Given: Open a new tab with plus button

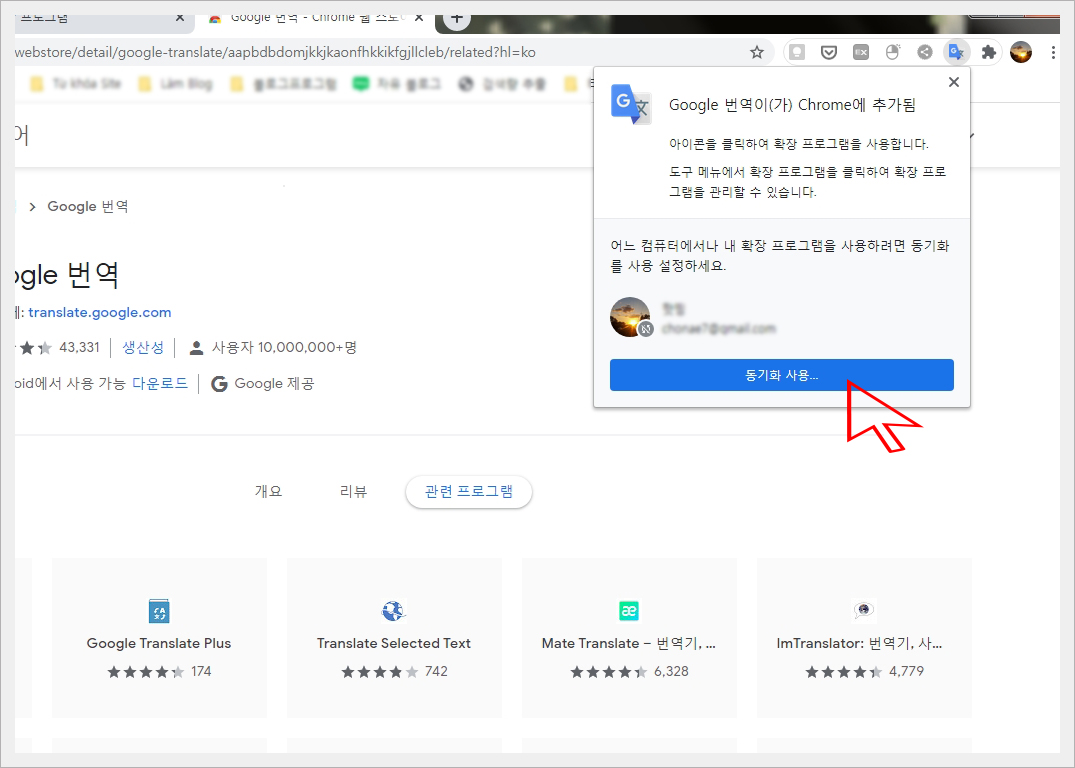Looking at the screenshot, I should click(457, 21).
